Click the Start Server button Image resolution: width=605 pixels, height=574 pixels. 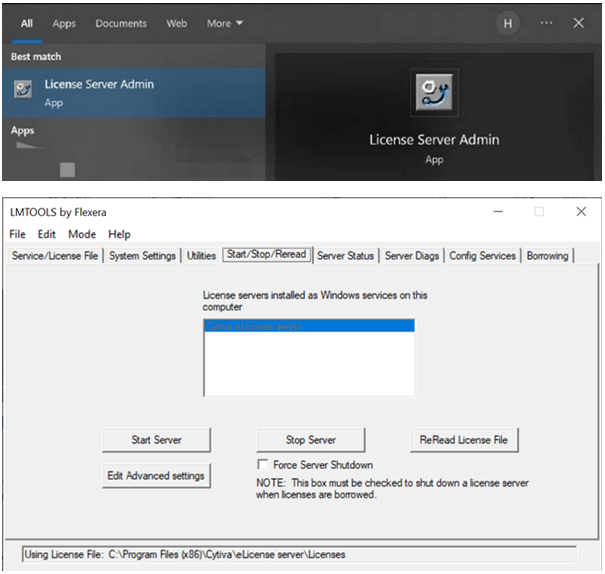tap(156, 440)
